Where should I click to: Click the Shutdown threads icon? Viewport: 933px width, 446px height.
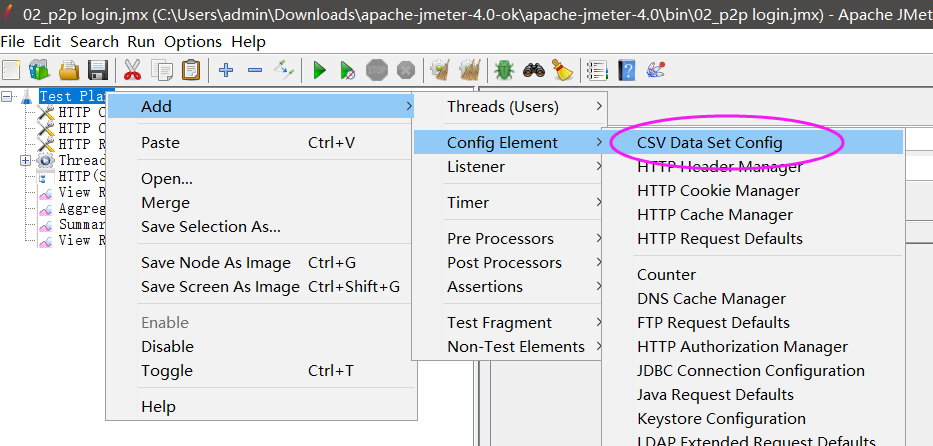[x=406, y=70]
